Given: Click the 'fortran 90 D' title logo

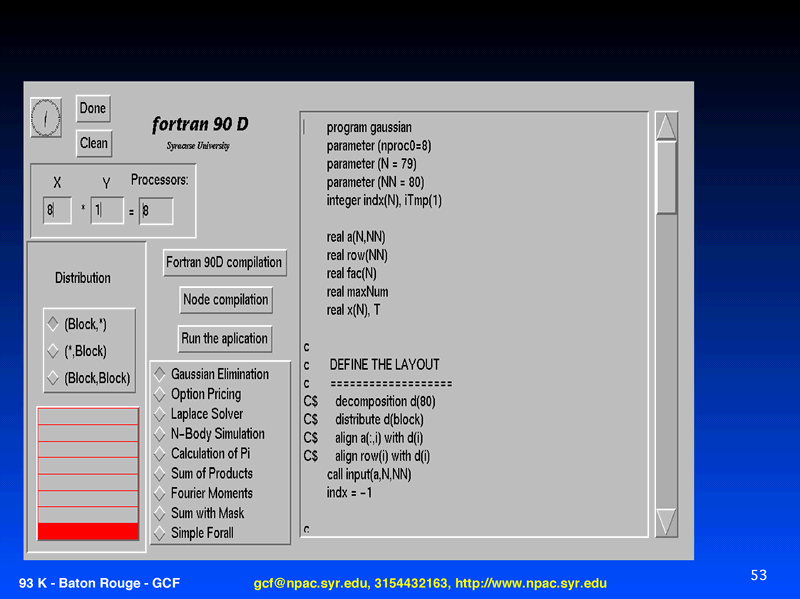Looking at the screenshot, I should pos(200,124).
